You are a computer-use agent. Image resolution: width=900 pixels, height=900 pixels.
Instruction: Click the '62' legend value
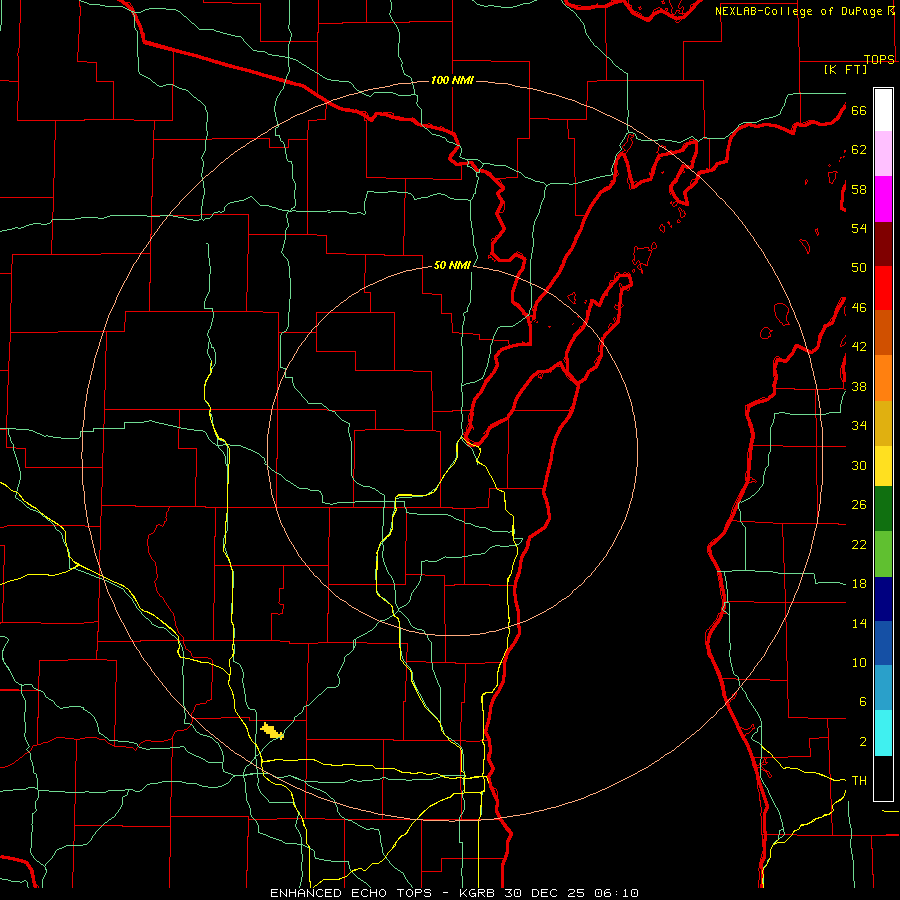coord(859,150)
